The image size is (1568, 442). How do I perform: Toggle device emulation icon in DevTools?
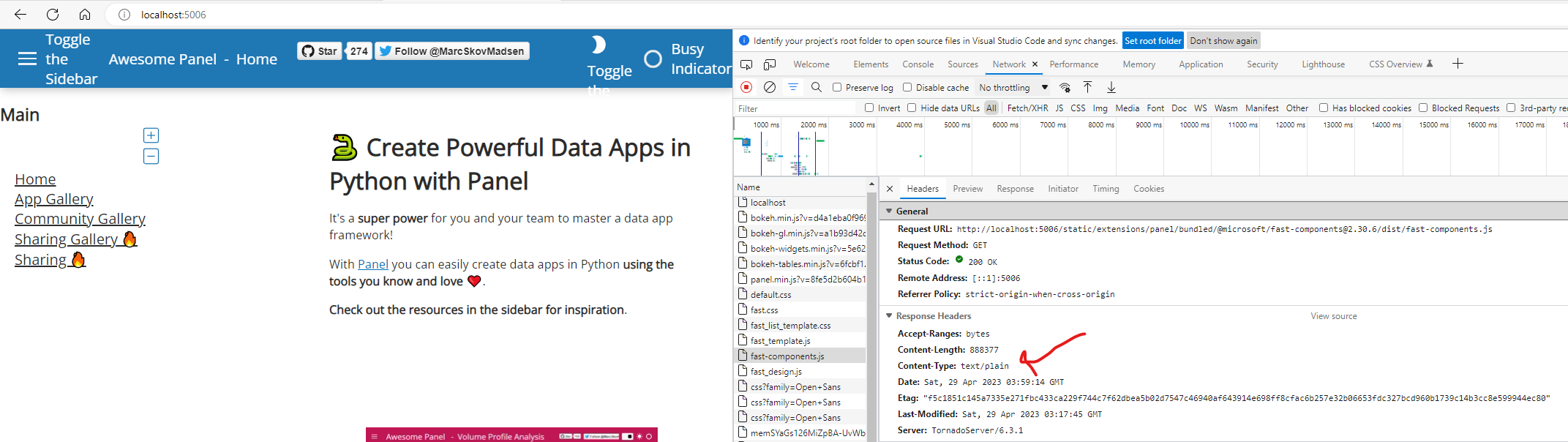(x=770, y=64)
